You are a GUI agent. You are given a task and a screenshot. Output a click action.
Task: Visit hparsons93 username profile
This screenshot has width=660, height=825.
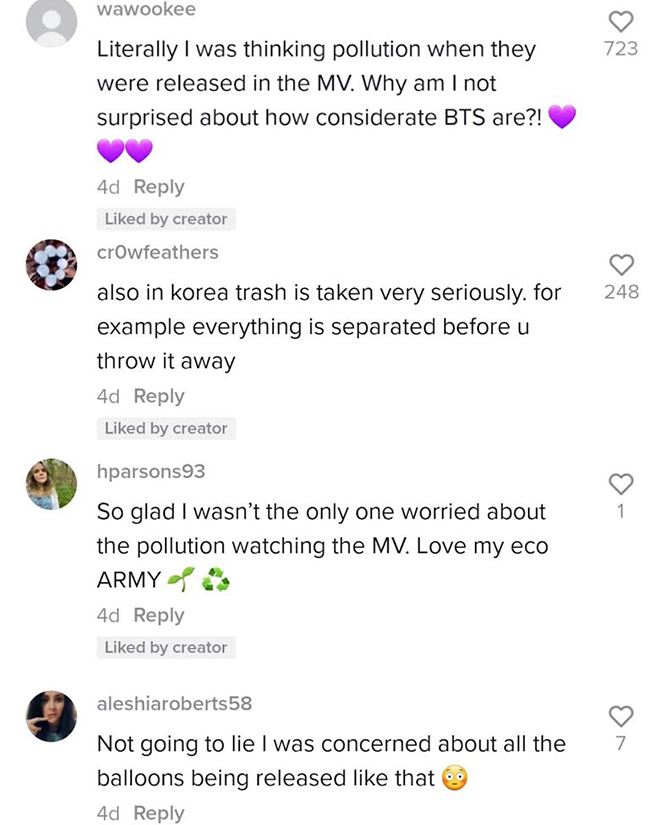(x=151, y=471)
